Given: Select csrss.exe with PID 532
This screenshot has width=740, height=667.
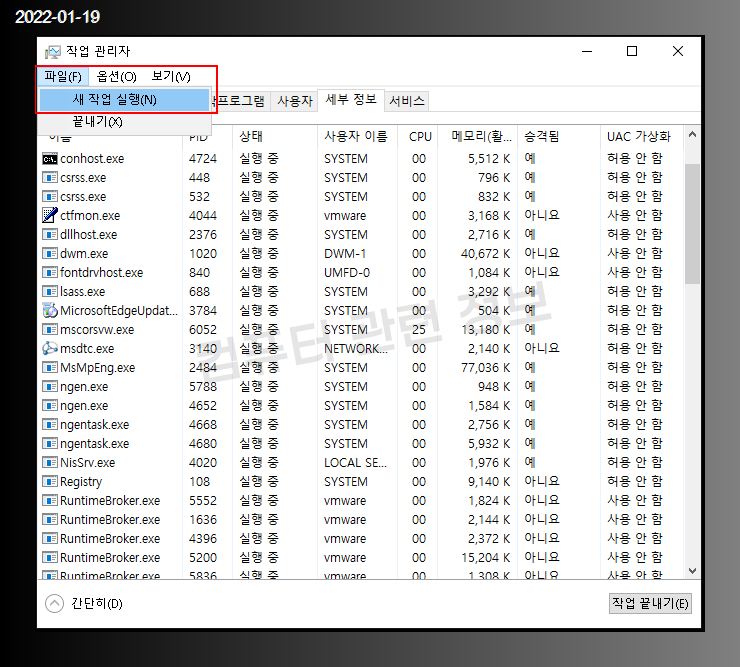Looking at the screenshot, I should (362, 196).
